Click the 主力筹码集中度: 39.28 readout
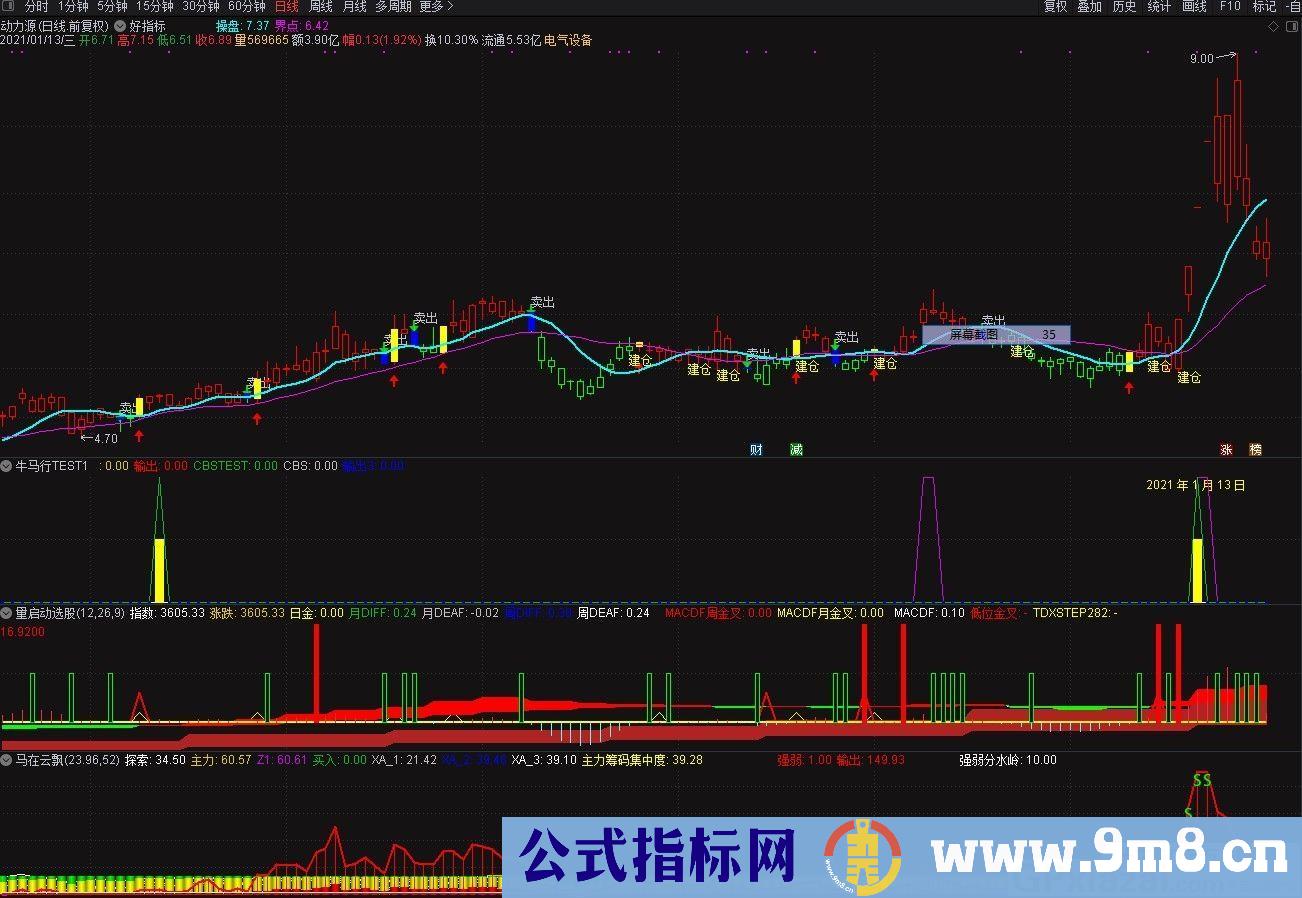This screenshot has height=898, width=1302. pos(641,760)
